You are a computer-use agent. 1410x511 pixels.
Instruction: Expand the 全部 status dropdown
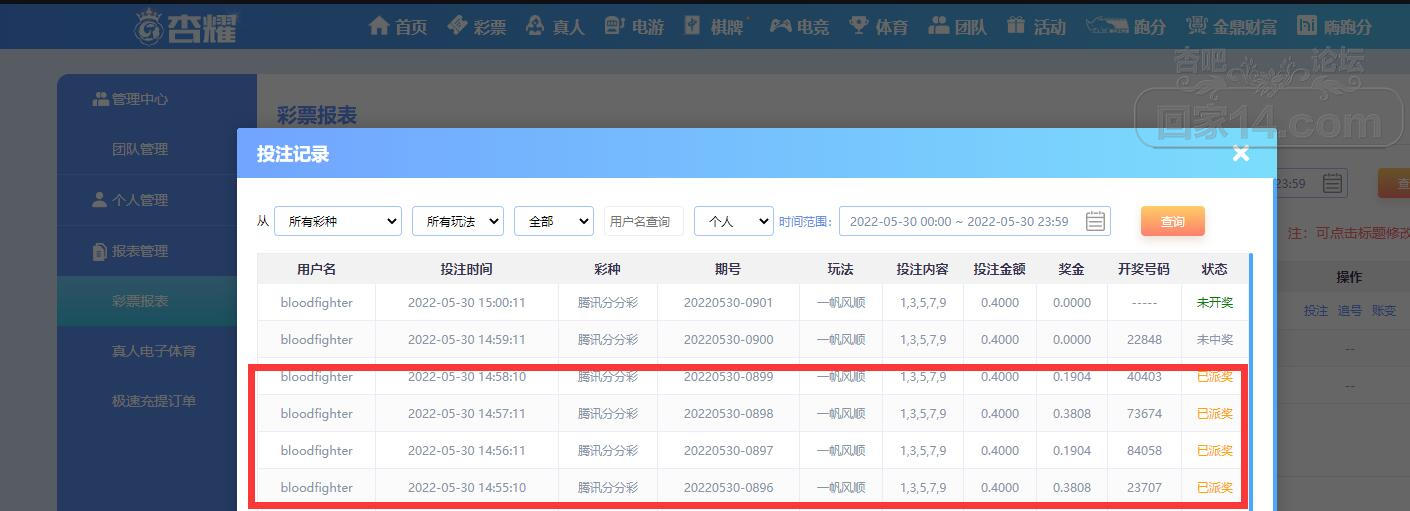point(554,221)
